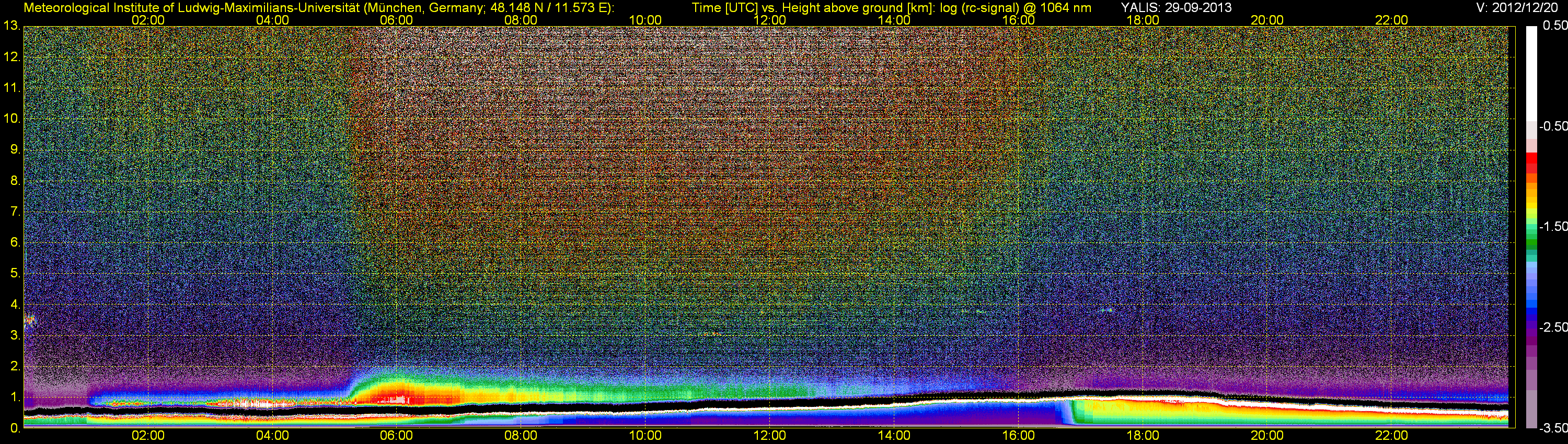Click the 20:00 label on the bottom time axis
Viewport: 1568px width, 444px height.
(1267, 436)
